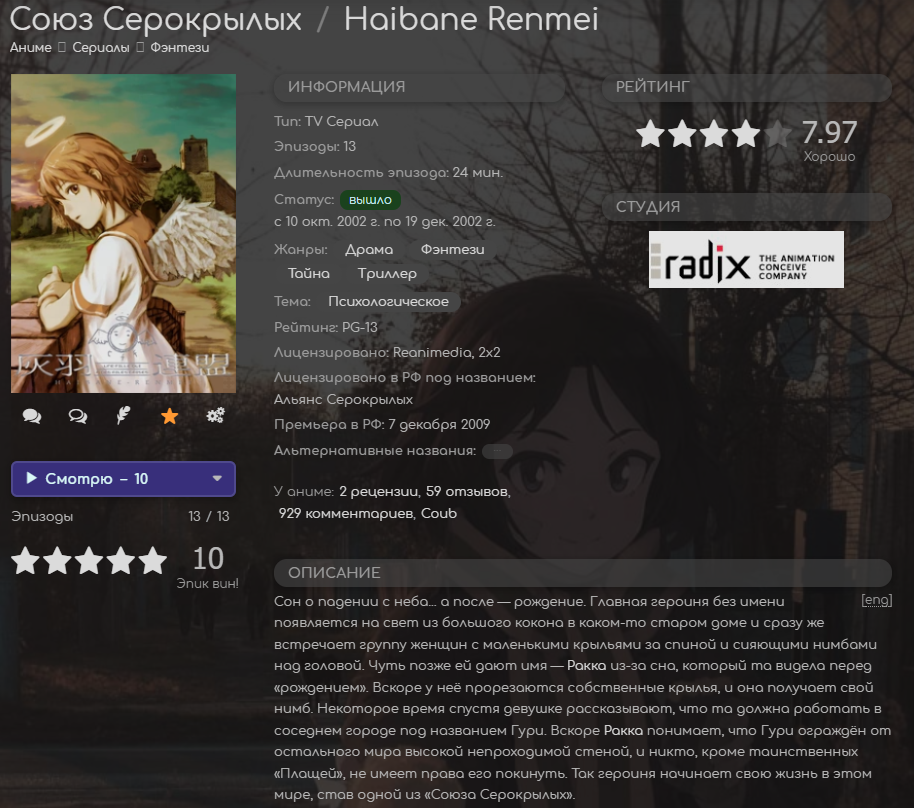Click the Лицензировано: Reanimedia, 2x2 line

tap(387, 352)
